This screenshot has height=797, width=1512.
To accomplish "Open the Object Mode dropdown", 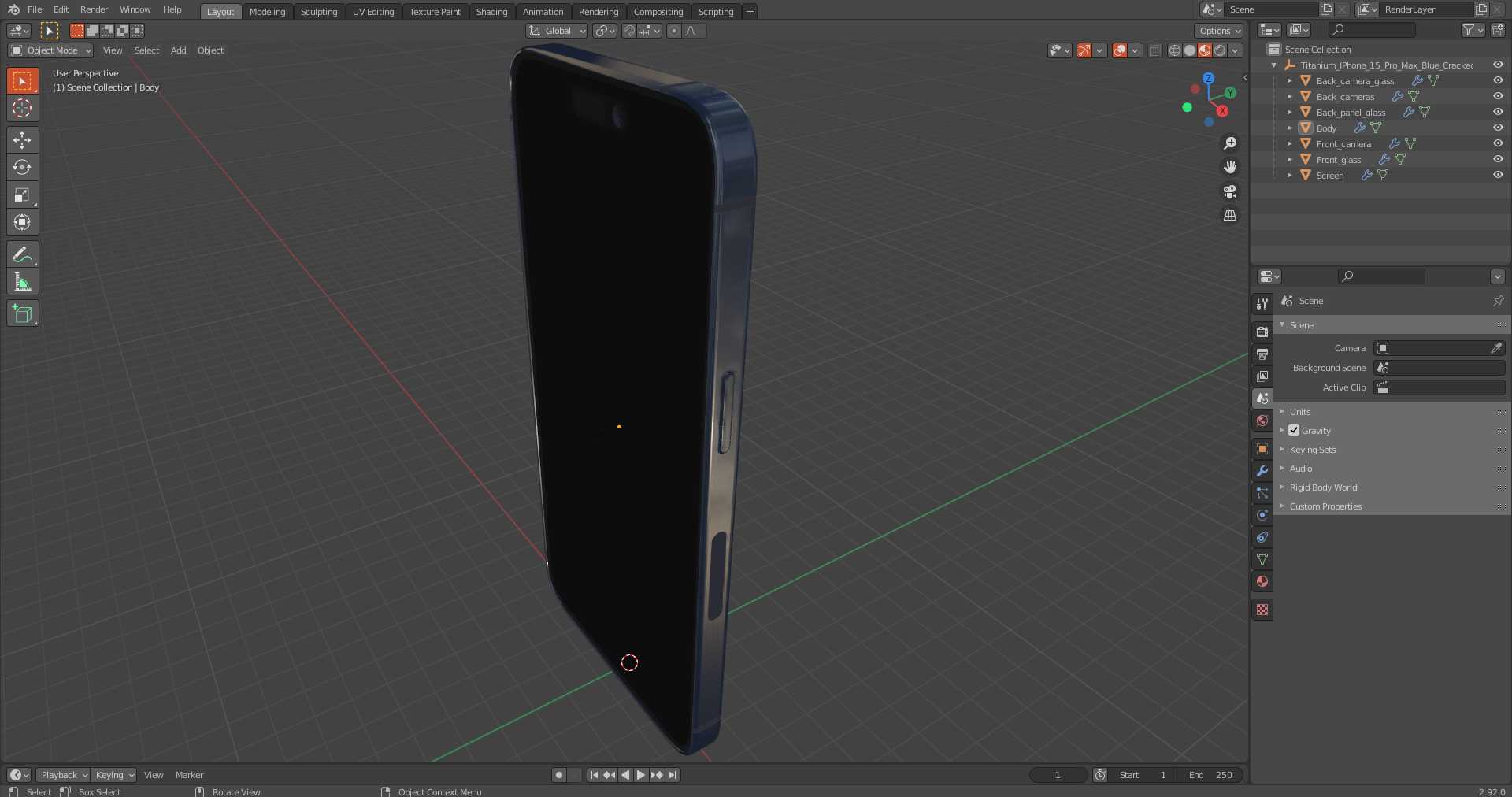I will tap(50, 50).
